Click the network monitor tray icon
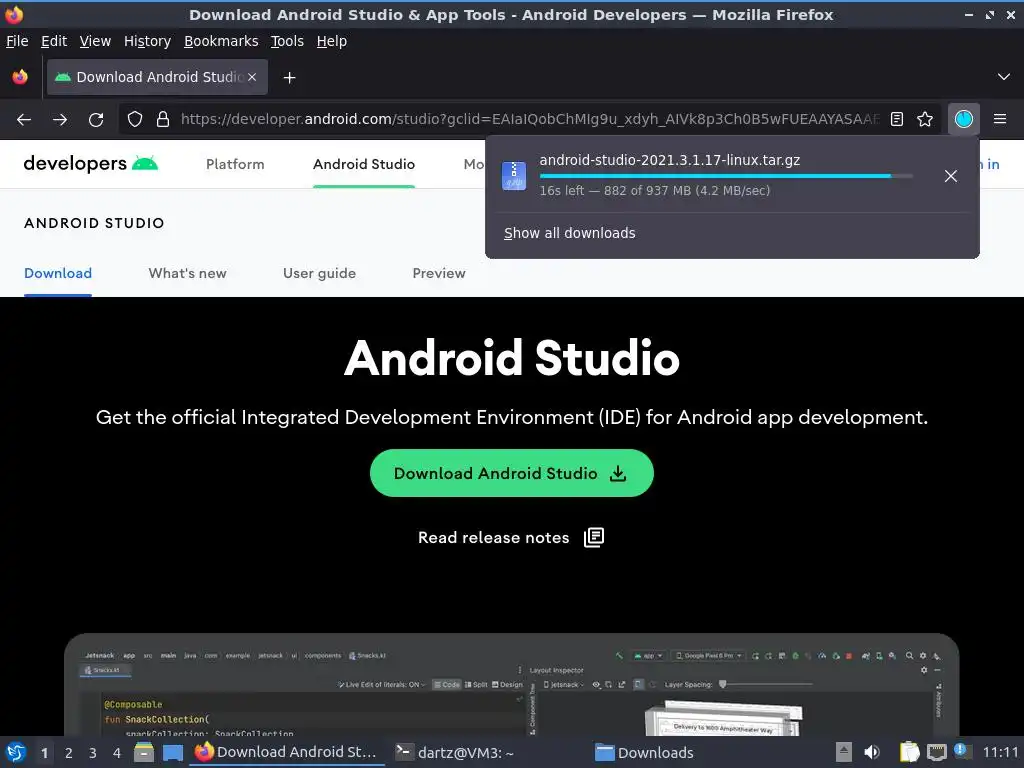 pos(936,752)
